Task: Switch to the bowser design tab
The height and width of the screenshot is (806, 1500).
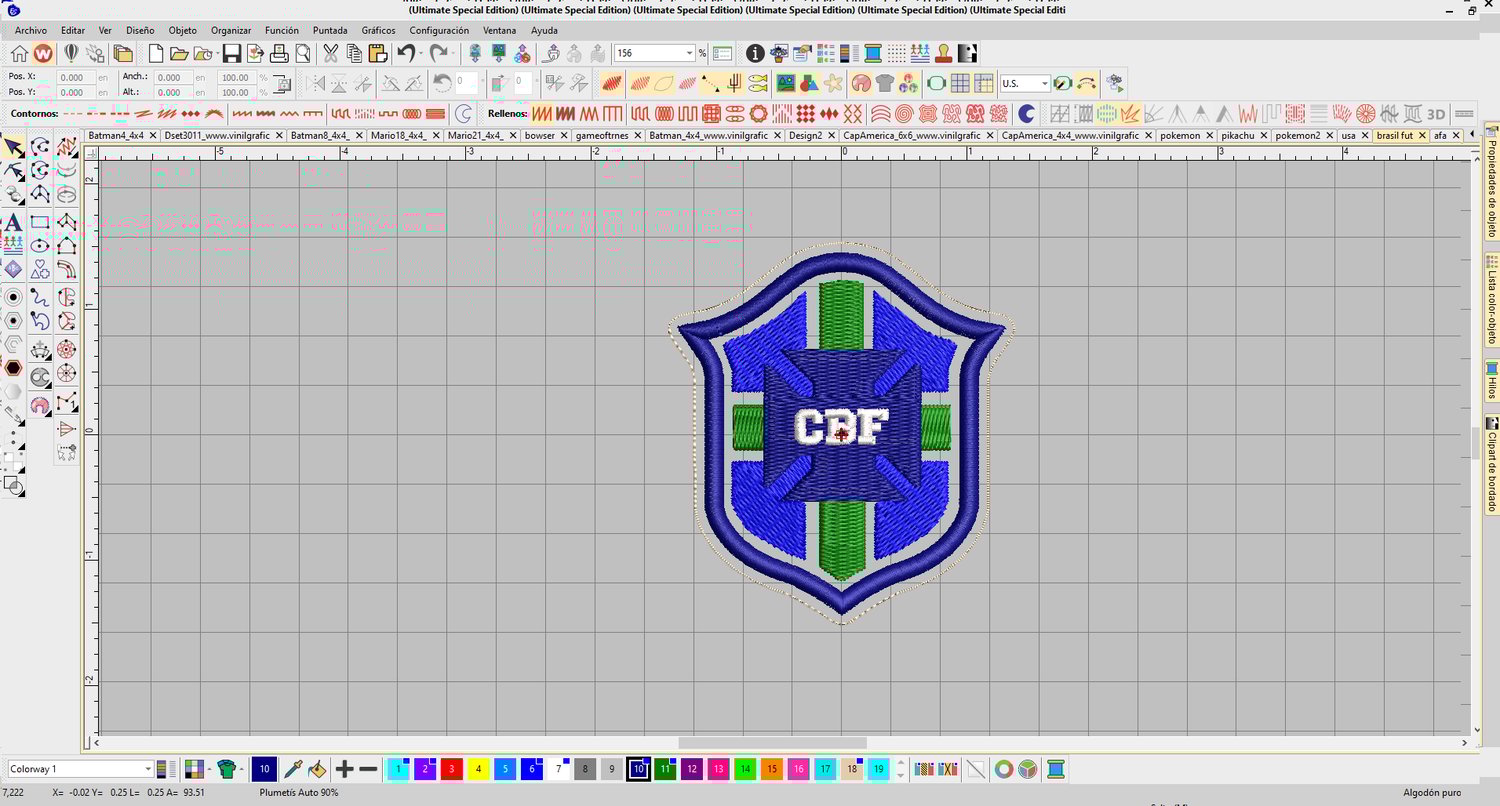Action: (540, 135)
